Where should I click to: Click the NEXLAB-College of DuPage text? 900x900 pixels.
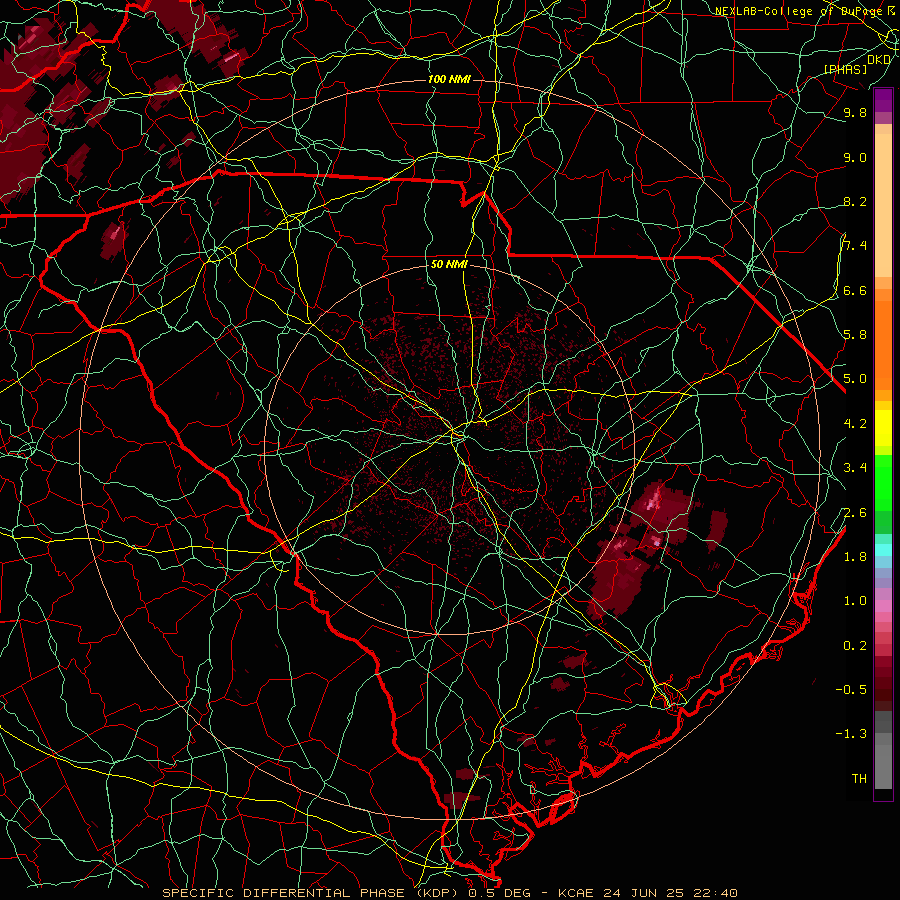[800, 11]
